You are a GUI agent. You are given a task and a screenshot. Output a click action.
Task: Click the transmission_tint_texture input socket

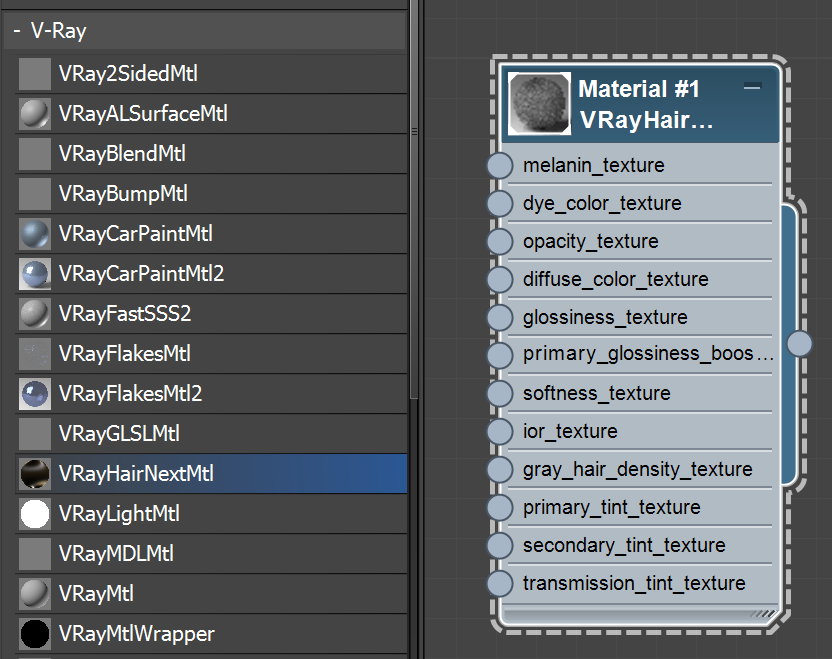[499, 583]
